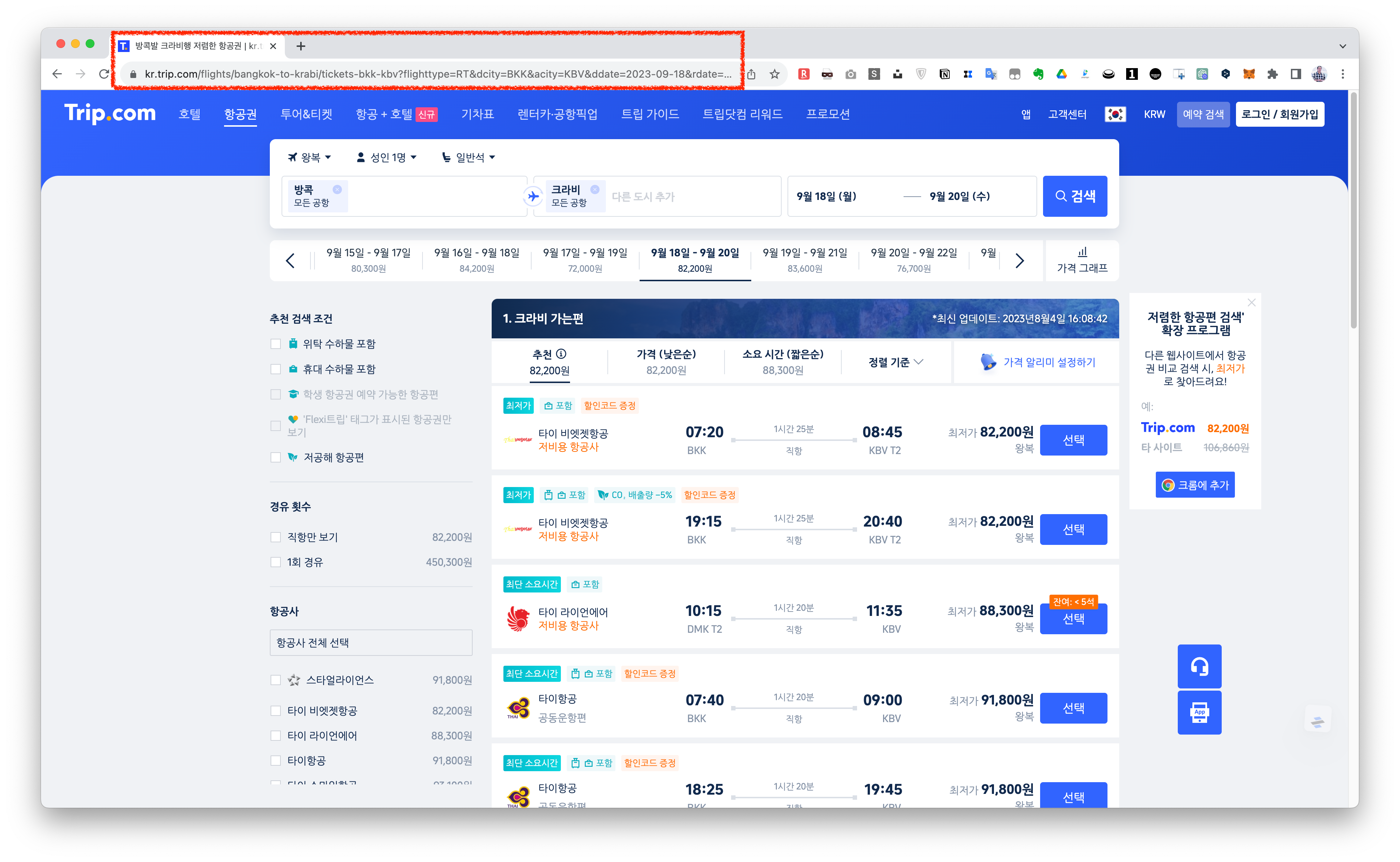Click the browser back arrow
Screen dimensions: 1400x862
pos(56,74)
